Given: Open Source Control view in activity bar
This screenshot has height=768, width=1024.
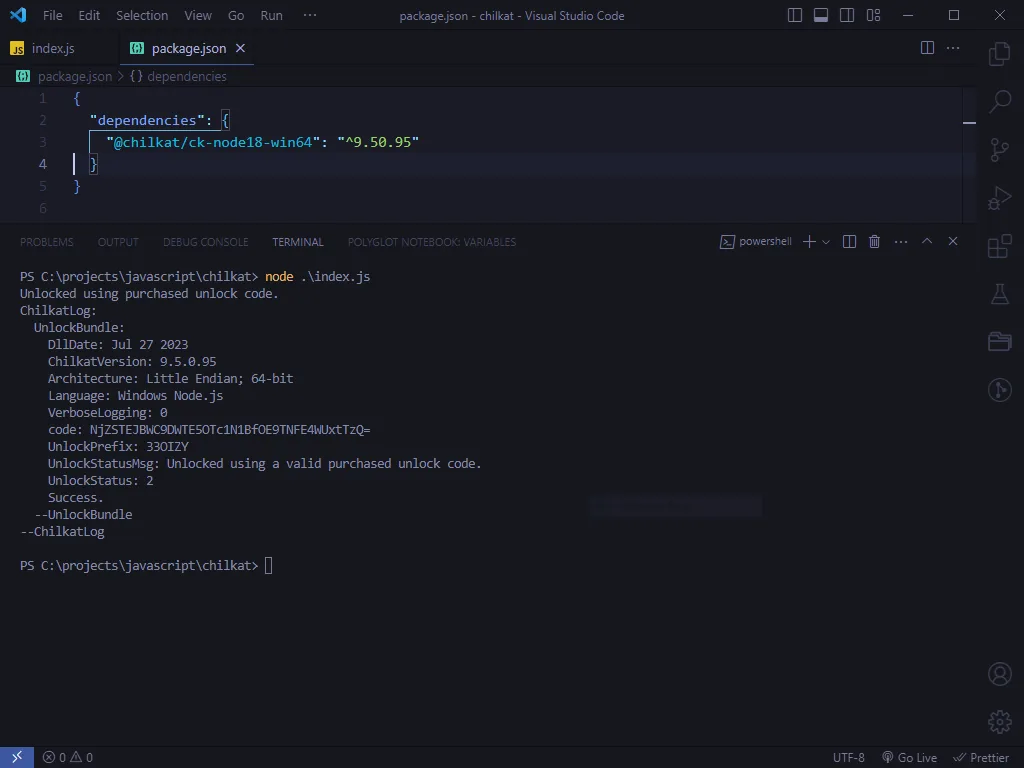Looking at the screenshot, I should 999,150.
